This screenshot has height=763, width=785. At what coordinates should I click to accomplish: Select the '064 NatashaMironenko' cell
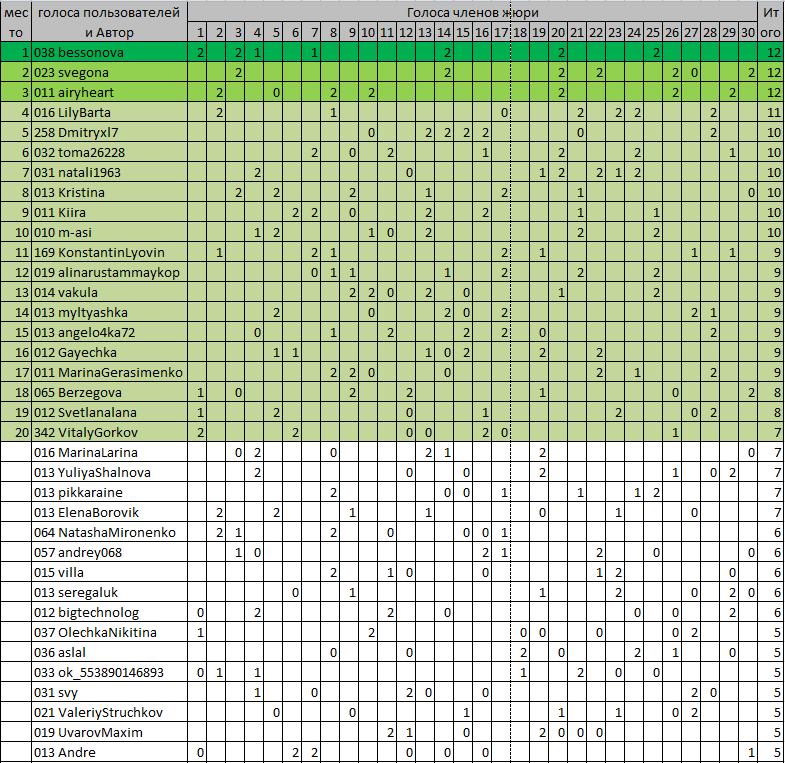[x=109, y=533]
